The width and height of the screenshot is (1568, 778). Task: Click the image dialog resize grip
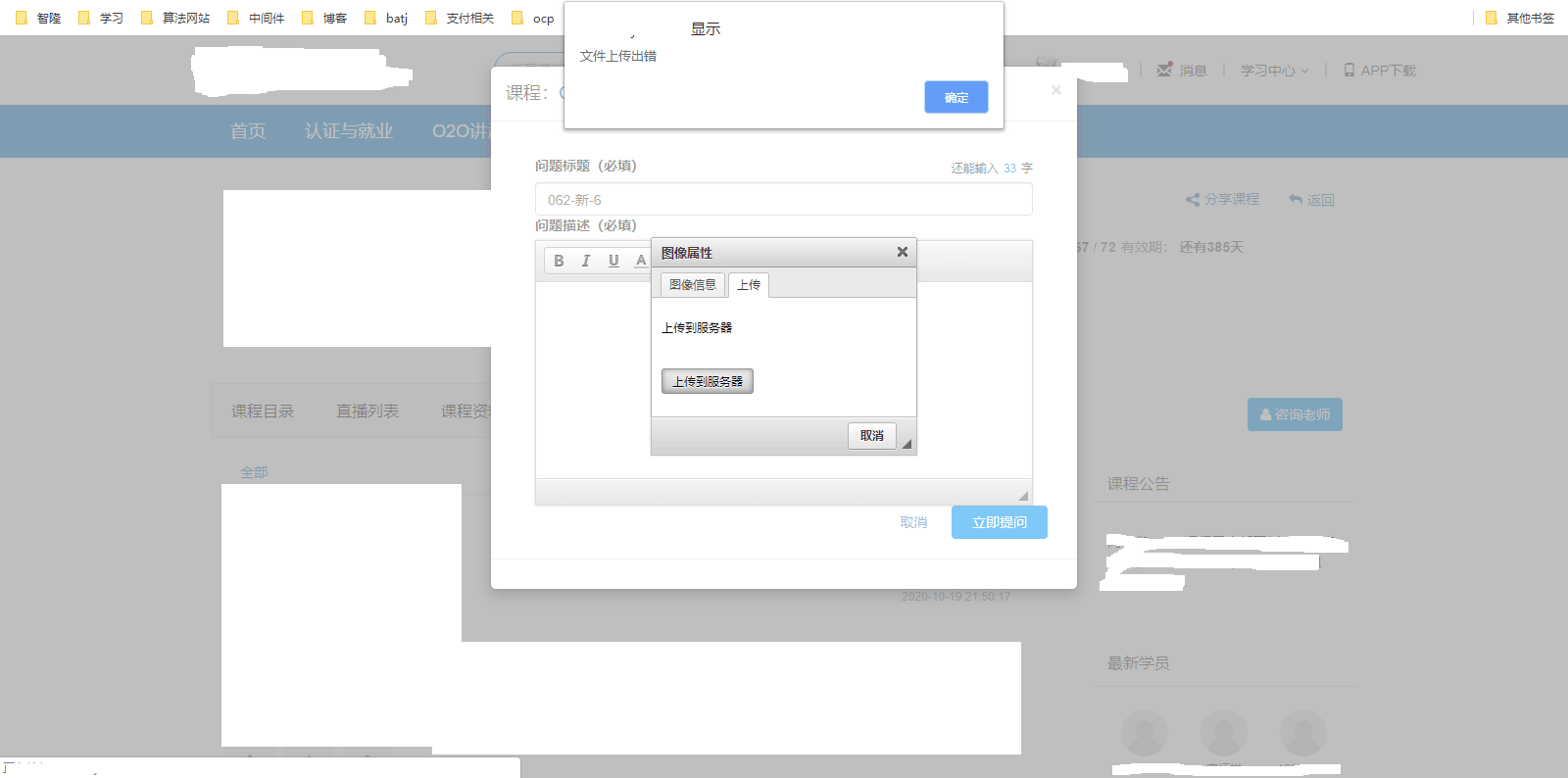(x=906, y=445)
